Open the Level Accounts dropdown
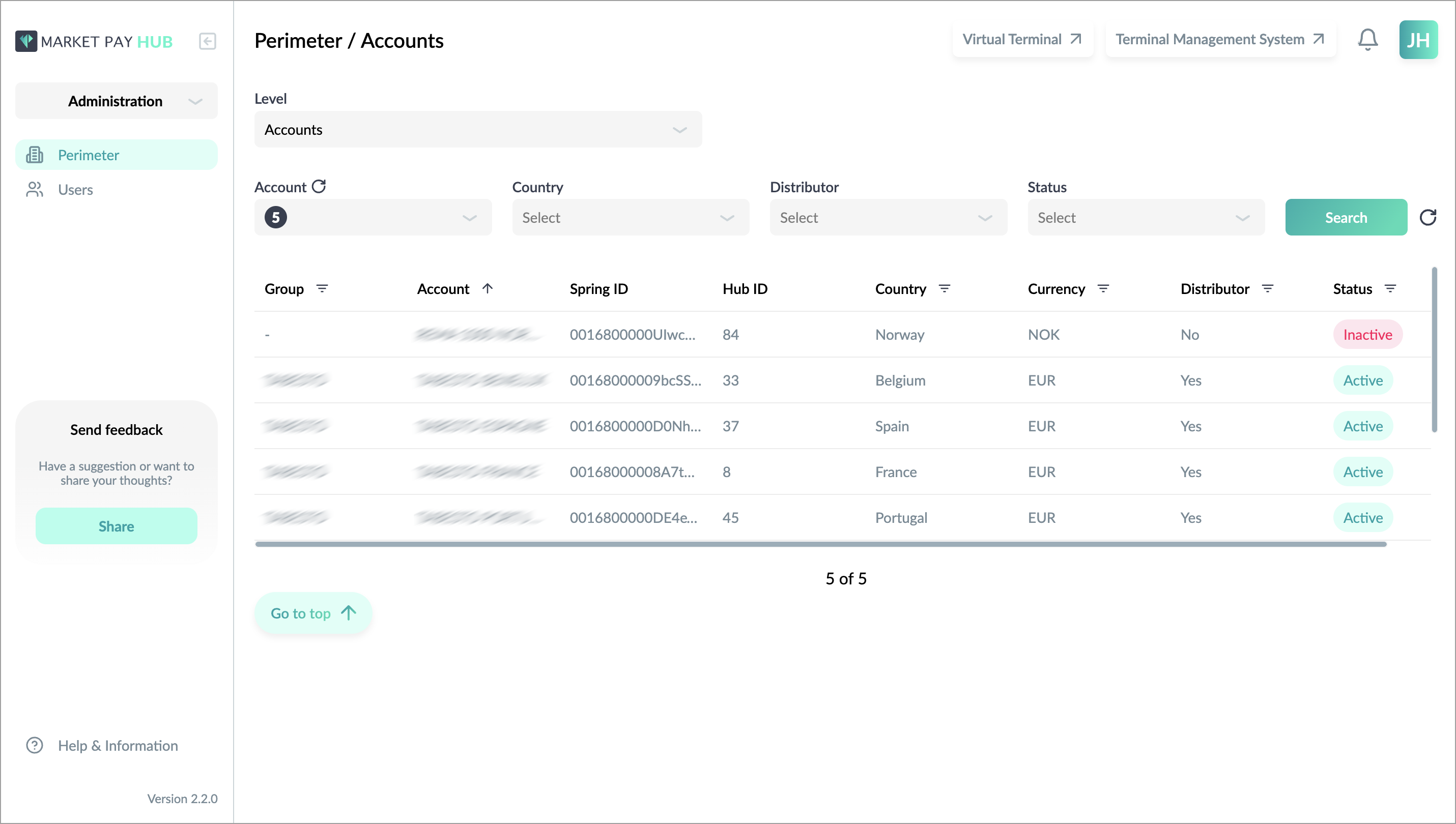The height and width of the screenshot is (824, 1456). tap(478, 130)
